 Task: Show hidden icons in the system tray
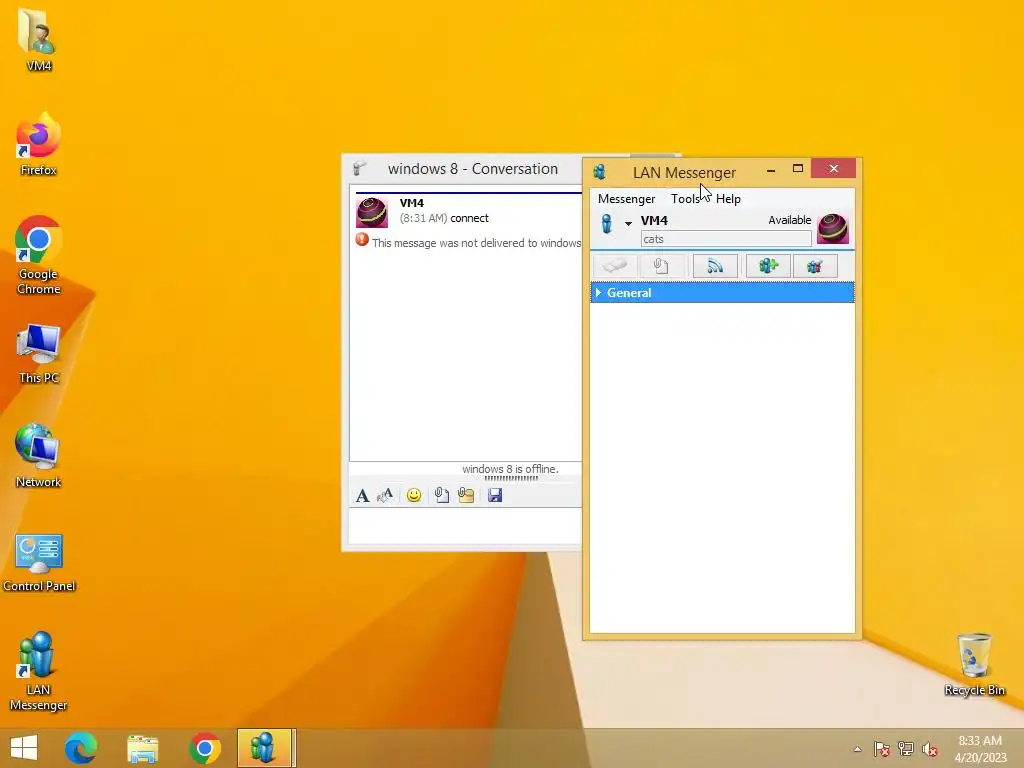(857, 749)
